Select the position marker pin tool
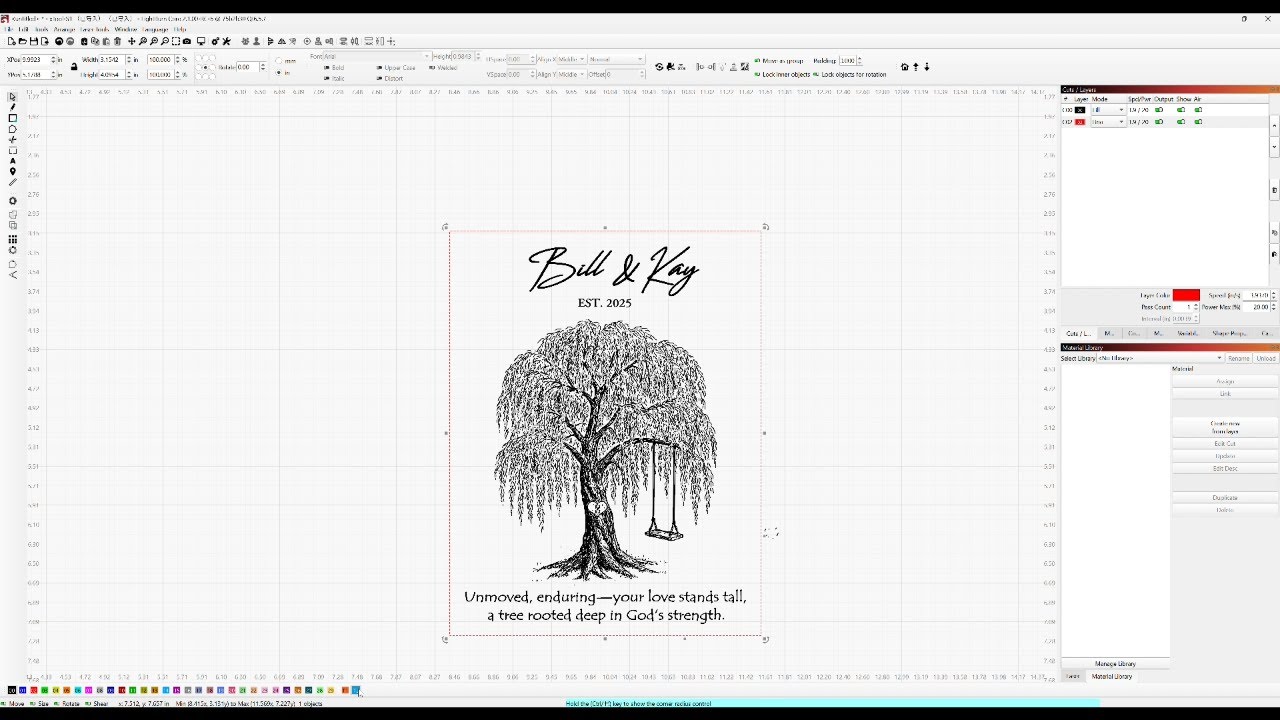The width and height of the screenshot is (1280, 720). click(x=13, y=172)
